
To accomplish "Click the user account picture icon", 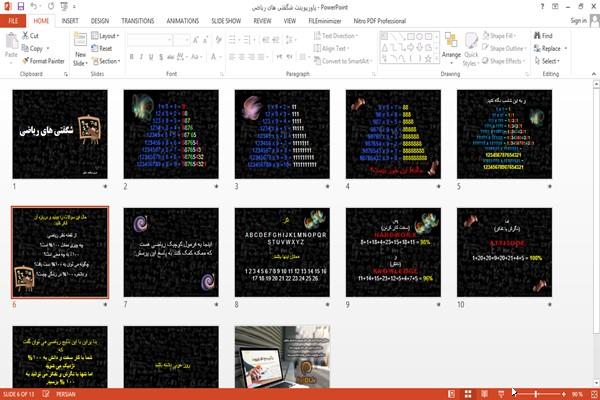I will 595,20.
